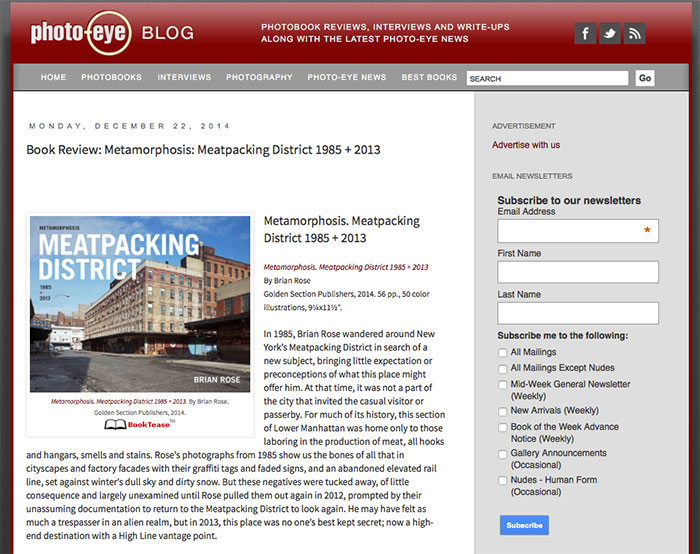The width and height of the screenshot is (700, 554).
Task: Click the 'Metamorphosis. Meatpacking District 1985 + 2013' heading
Action: 342,229
